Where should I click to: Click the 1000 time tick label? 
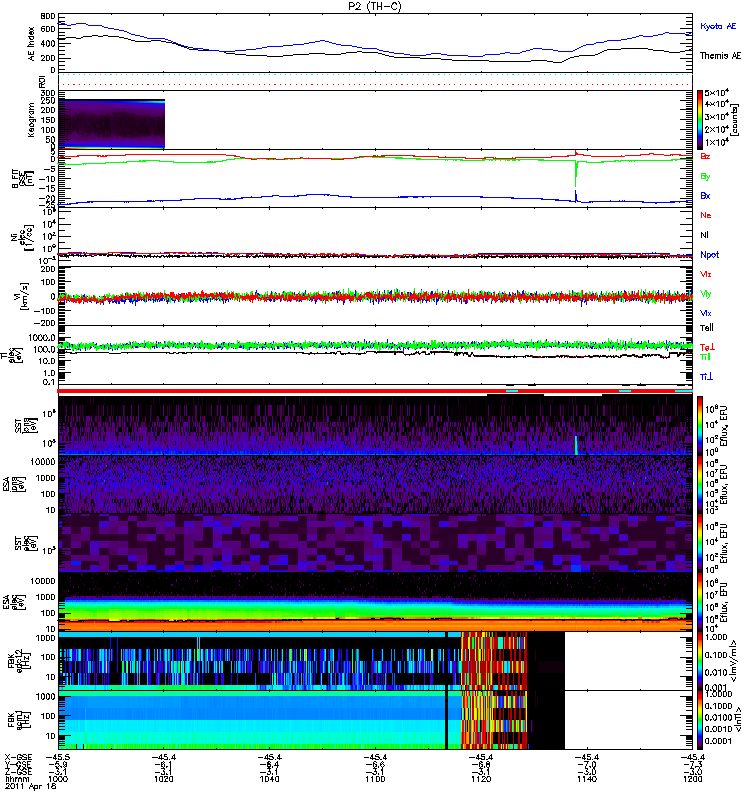click(58, 779)
